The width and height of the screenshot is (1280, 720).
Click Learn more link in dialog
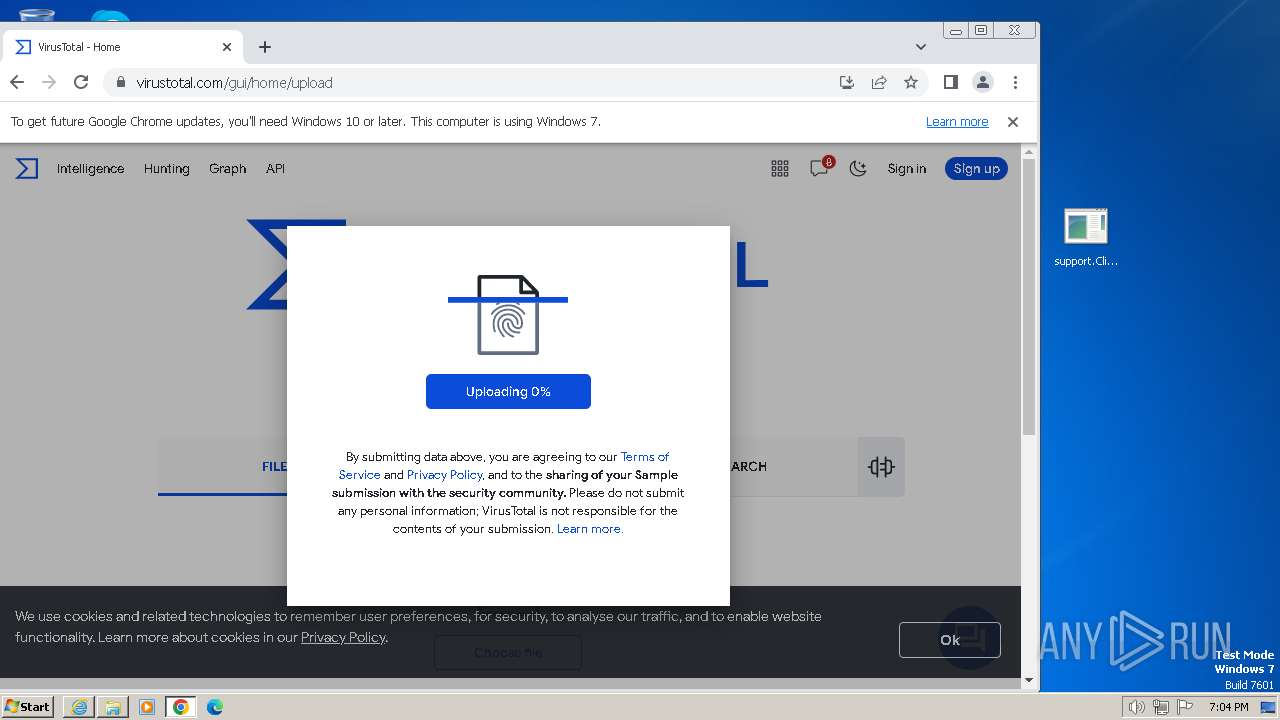point(589,529)
